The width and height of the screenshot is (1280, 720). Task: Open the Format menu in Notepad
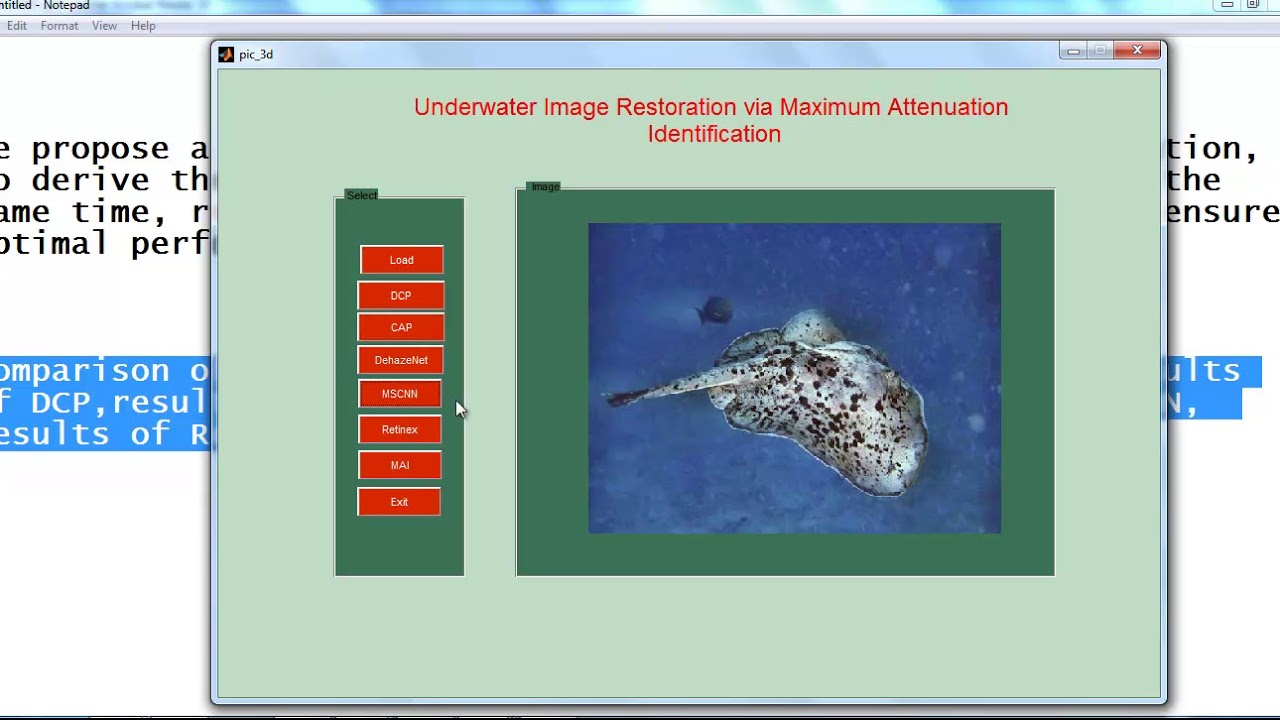coord(59,26)
